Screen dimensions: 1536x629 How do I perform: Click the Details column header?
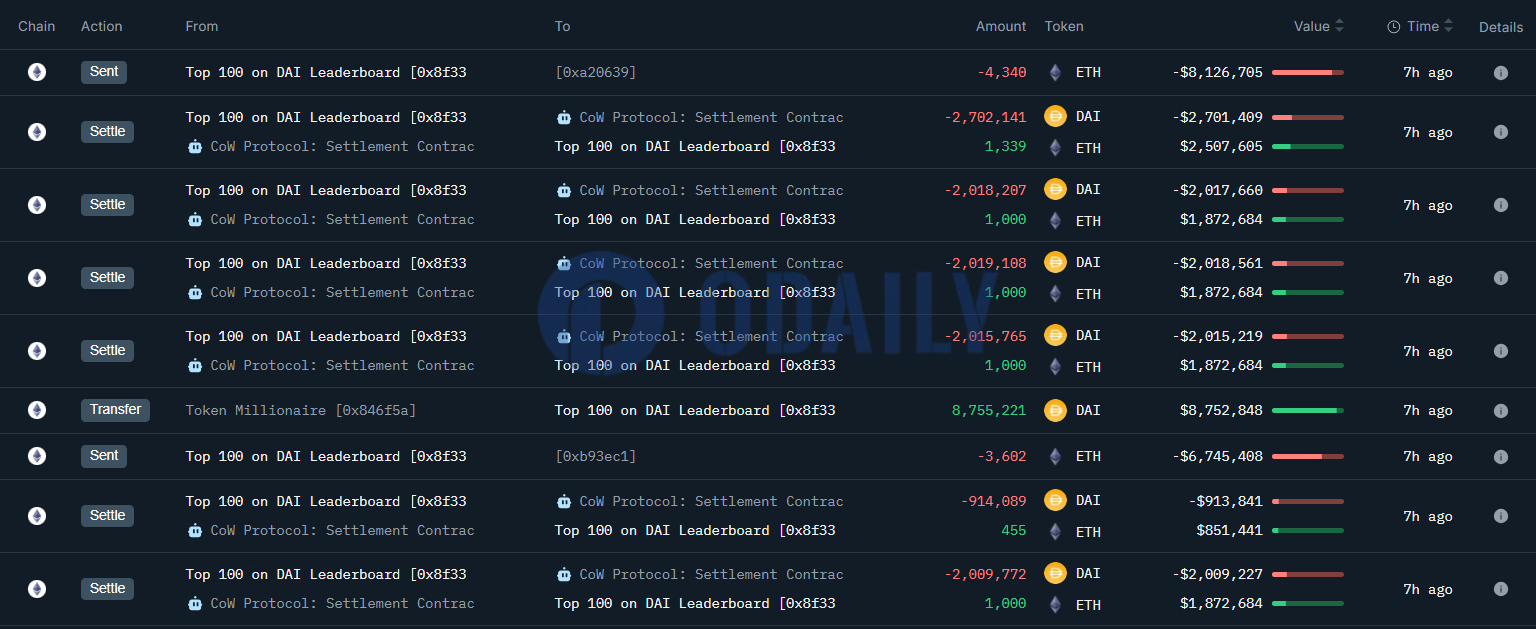click(1501, 27)
